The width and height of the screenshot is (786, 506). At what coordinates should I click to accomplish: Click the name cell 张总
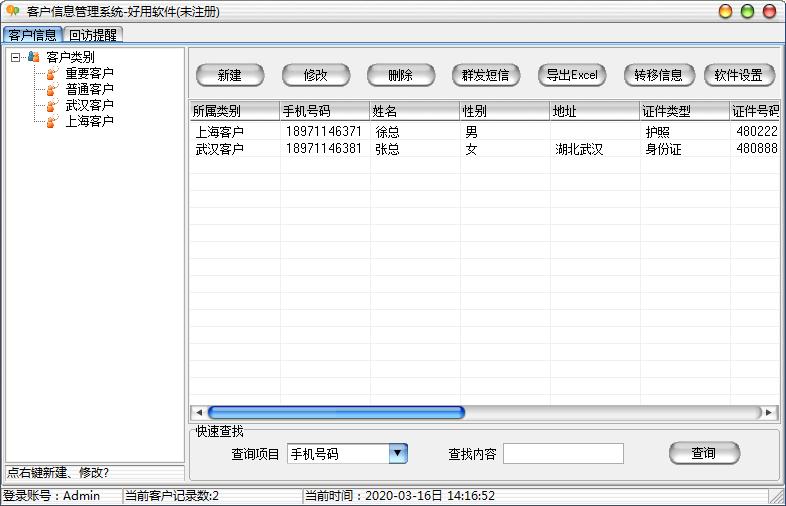(x=387, y=149)
